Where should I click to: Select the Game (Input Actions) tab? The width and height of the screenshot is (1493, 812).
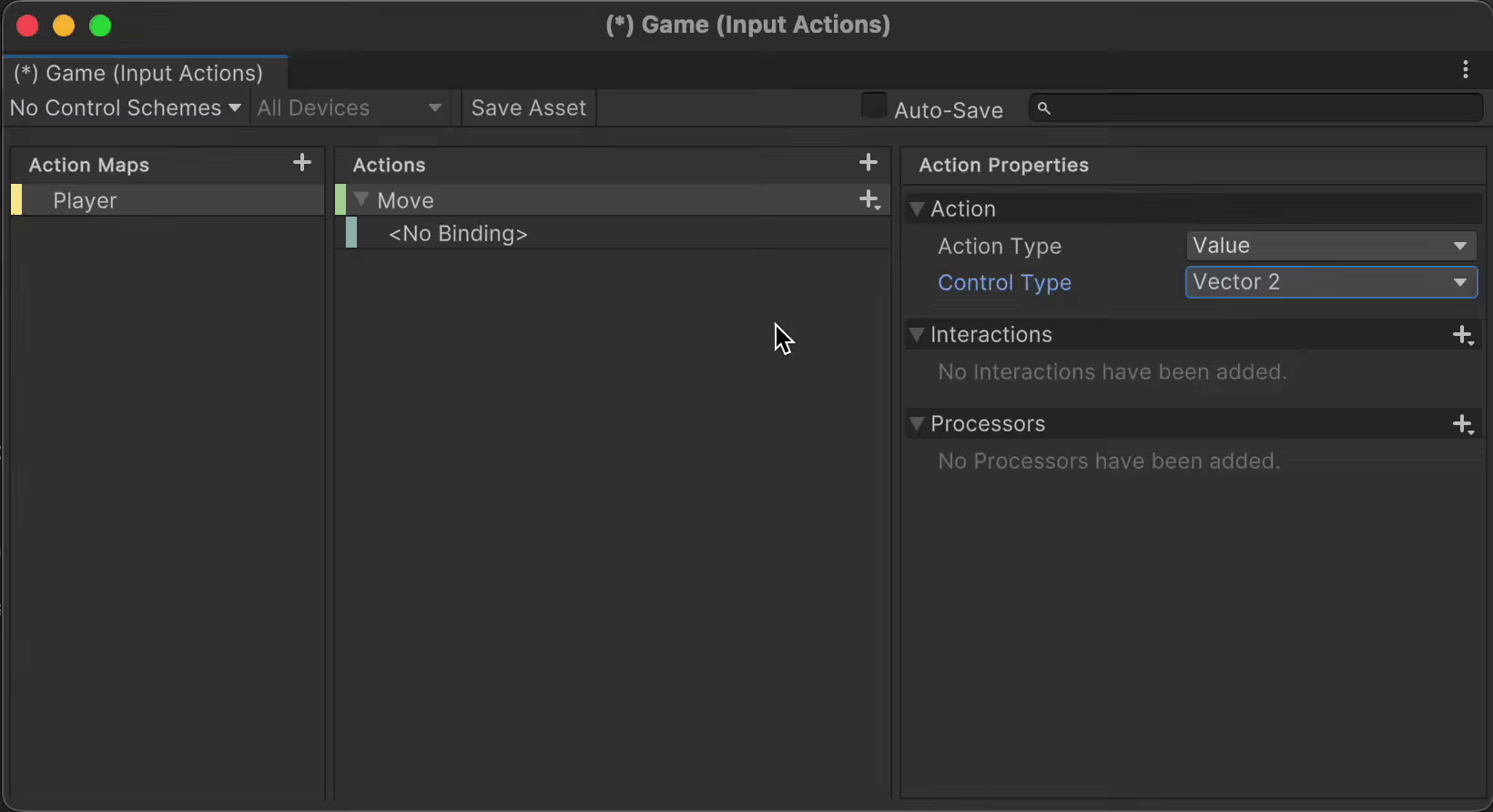pyautogui.click(x=146, y=73)
